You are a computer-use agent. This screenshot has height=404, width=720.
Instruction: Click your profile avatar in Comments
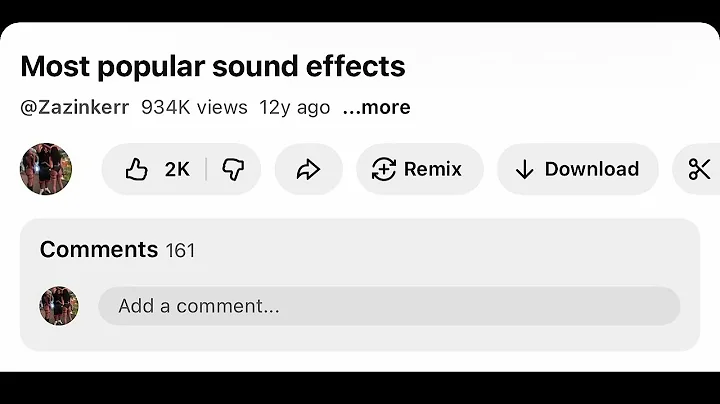coord(59,306)
